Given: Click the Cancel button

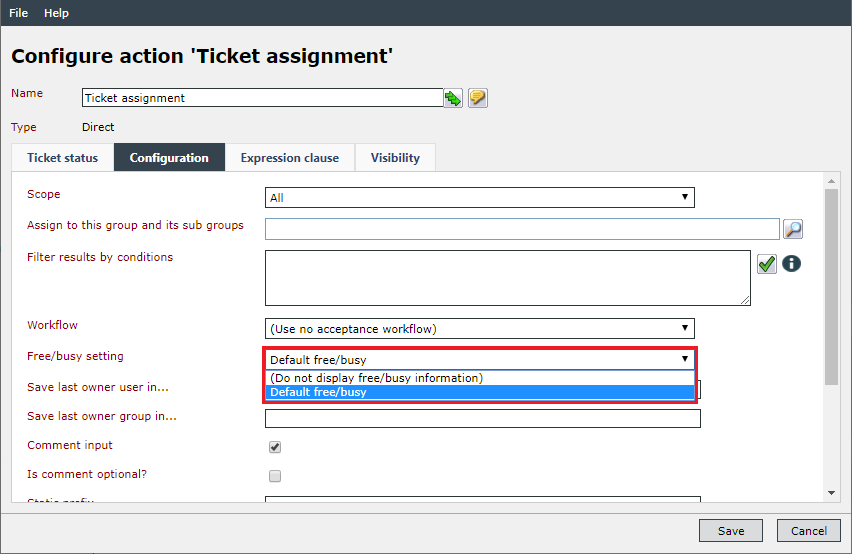Looking at the screenshot, I should 809,531.
